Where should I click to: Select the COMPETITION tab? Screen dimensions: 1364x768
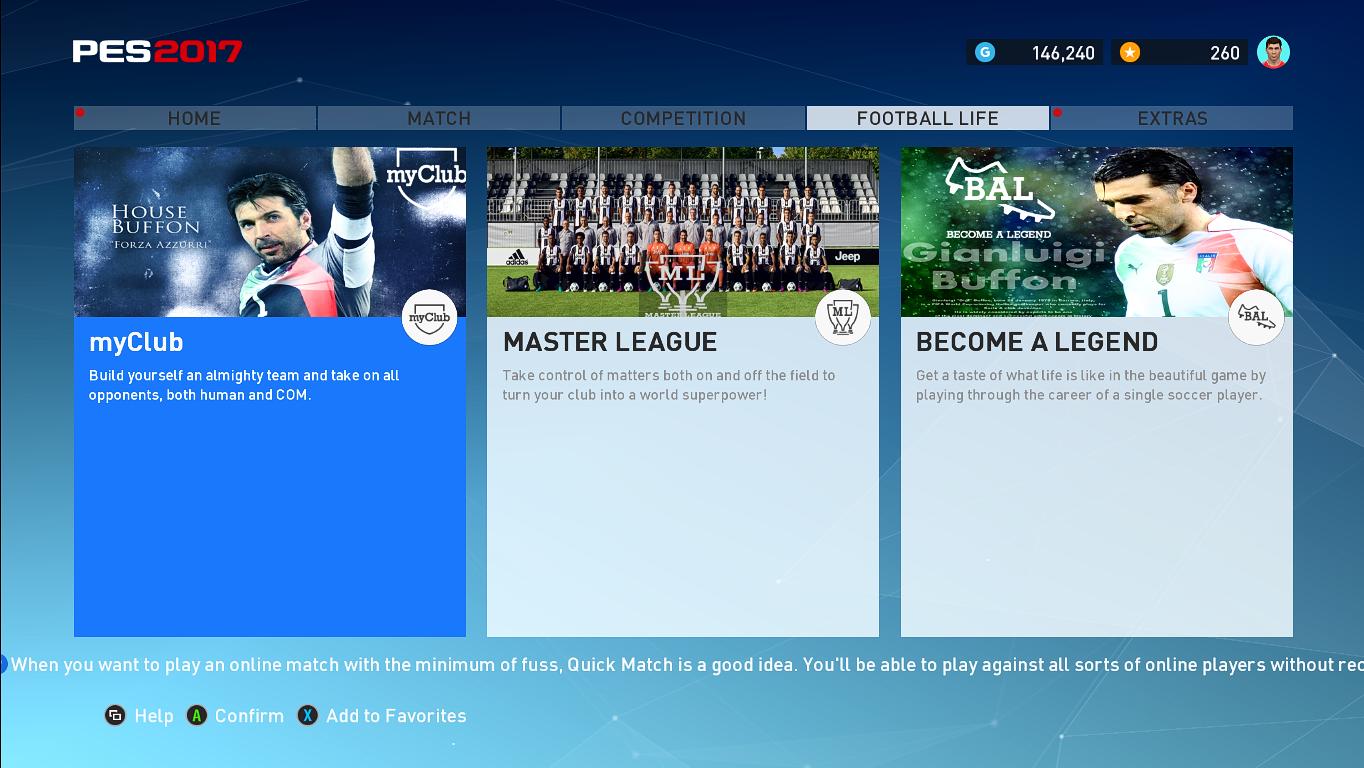682,118
